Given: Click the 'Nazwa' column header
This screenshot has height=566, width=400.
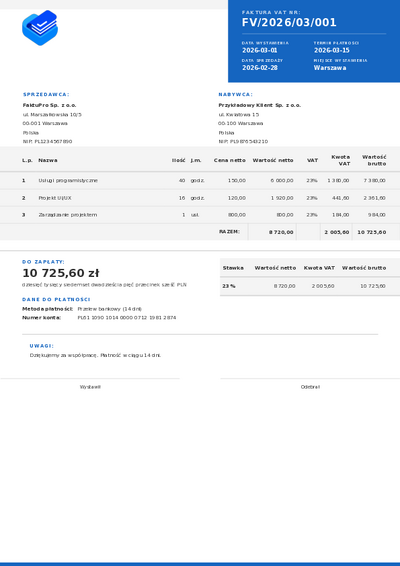Looking at the screenshot, I should [48, 160].
